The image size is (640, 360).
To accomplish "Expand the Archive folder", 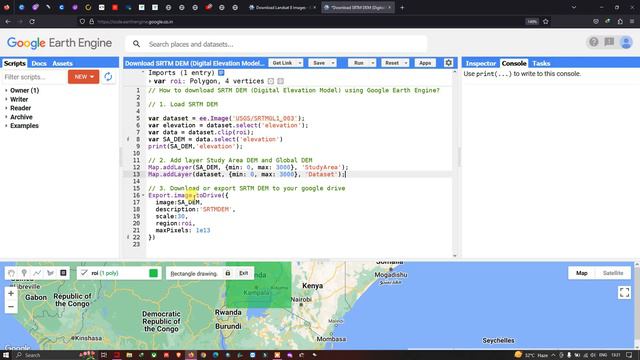I will point(6,117).
